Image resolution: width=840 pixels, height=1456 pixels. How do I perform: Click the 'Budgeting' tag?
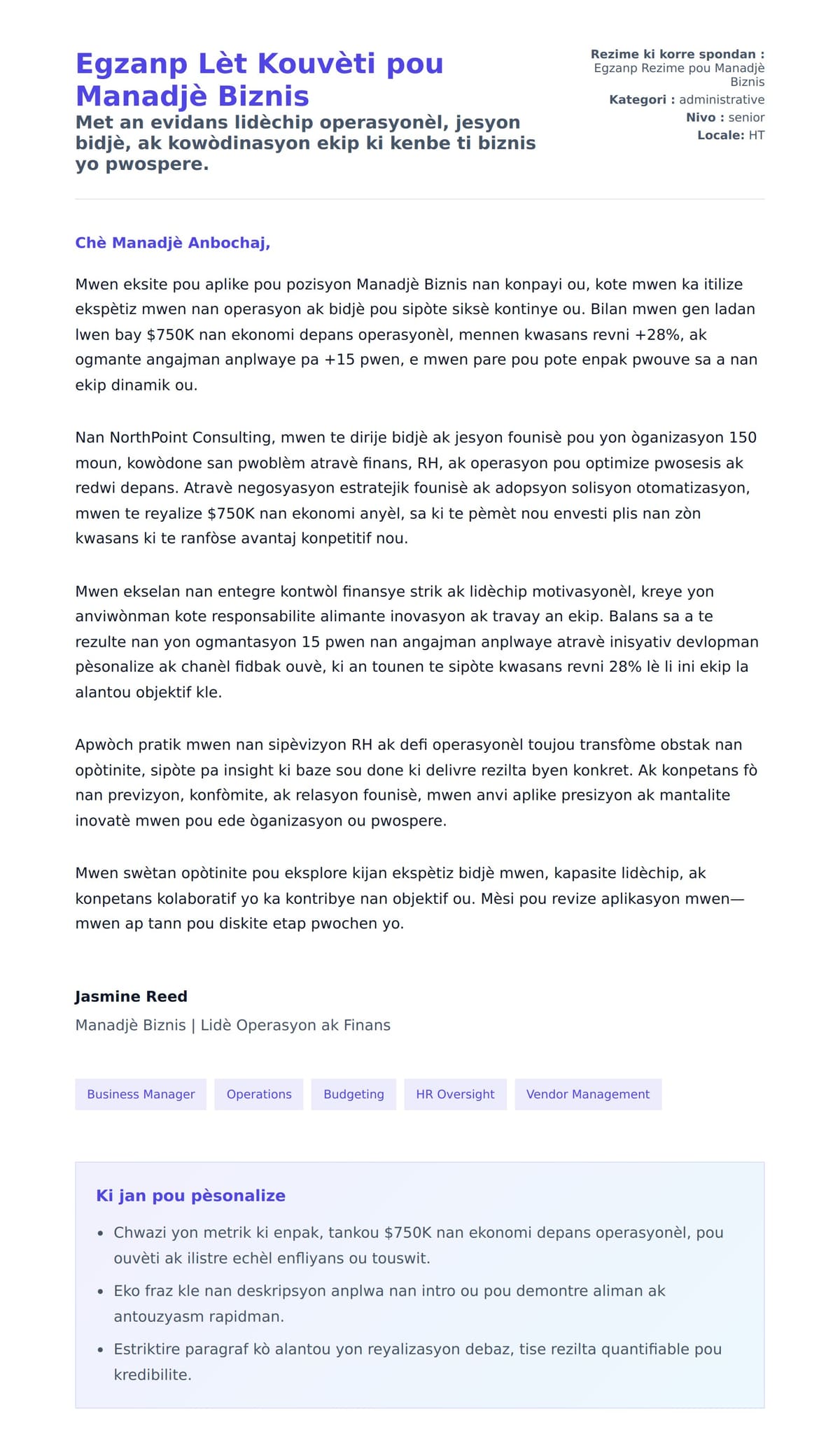353,1094
